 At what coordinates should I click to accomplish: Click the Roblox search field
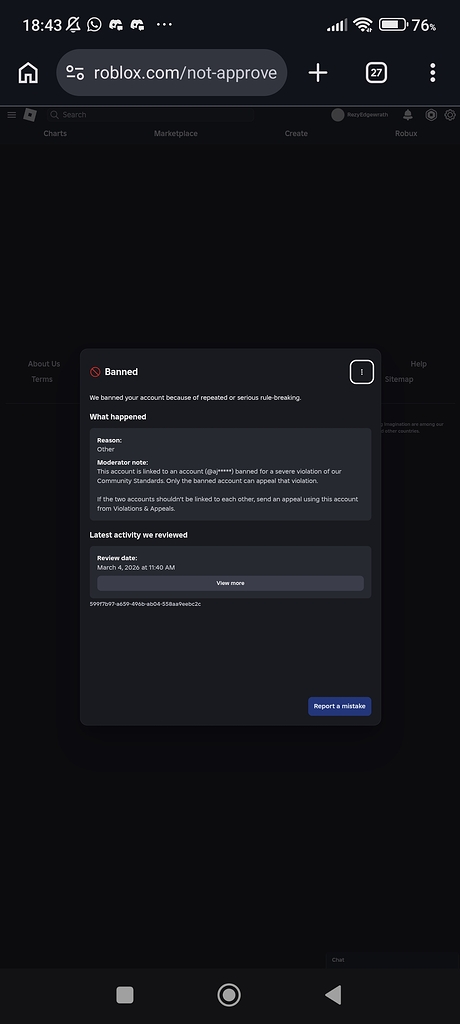(150, 115)
